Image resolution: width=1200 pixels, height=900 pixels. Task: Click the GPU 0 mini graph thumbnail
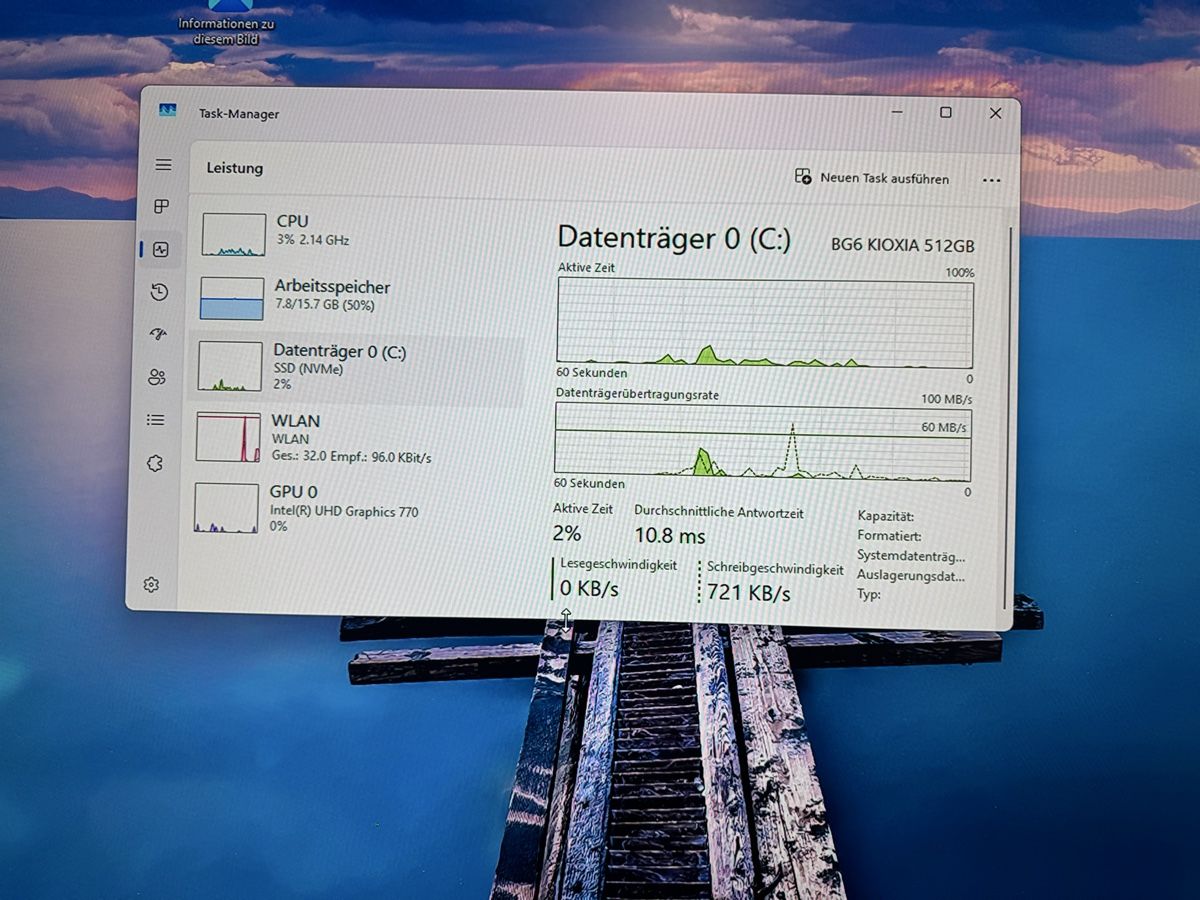click(226, 508)
